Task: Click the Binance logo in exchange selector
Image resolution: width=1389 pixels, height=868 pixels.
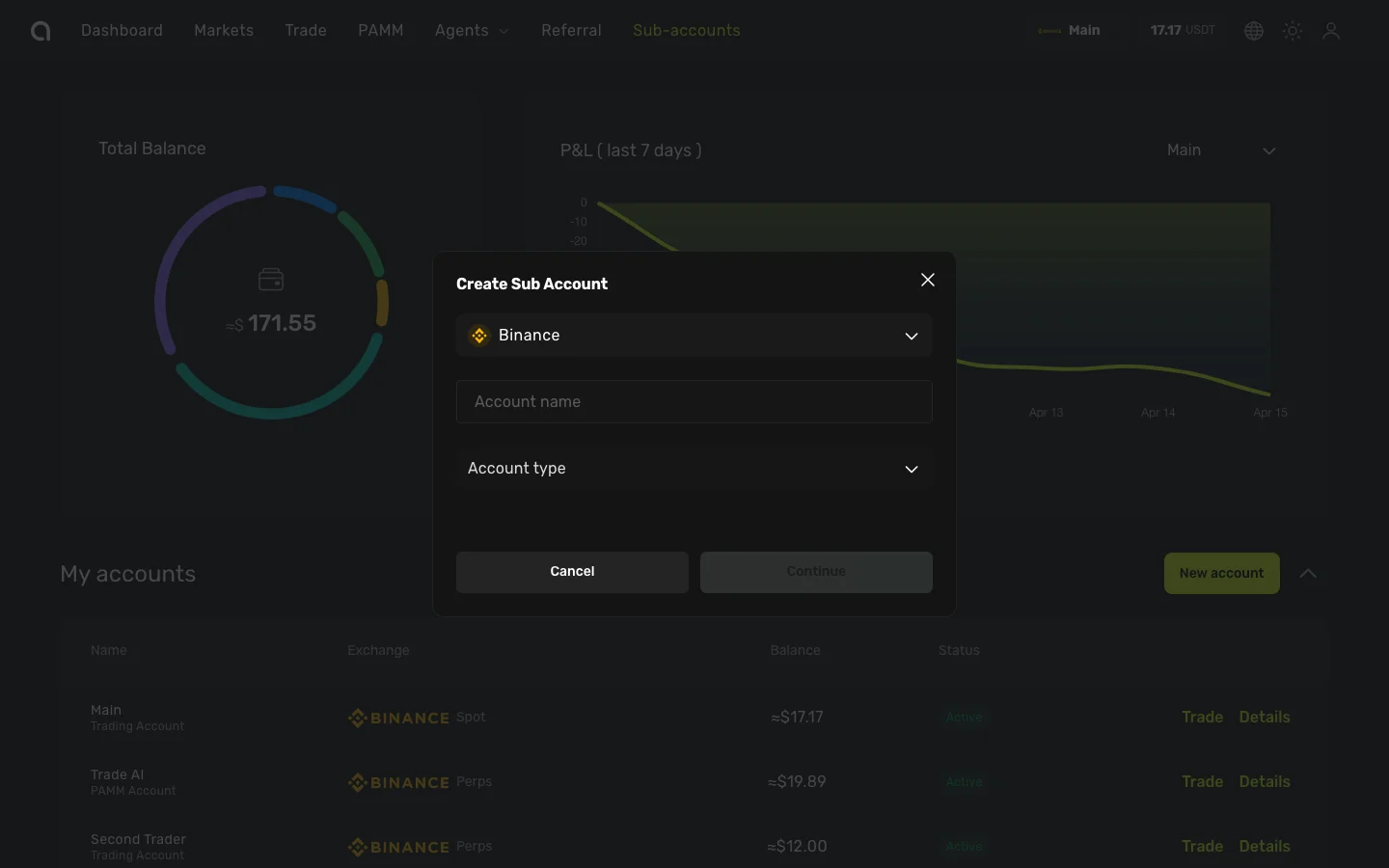Action: click(x=479, y=336)
